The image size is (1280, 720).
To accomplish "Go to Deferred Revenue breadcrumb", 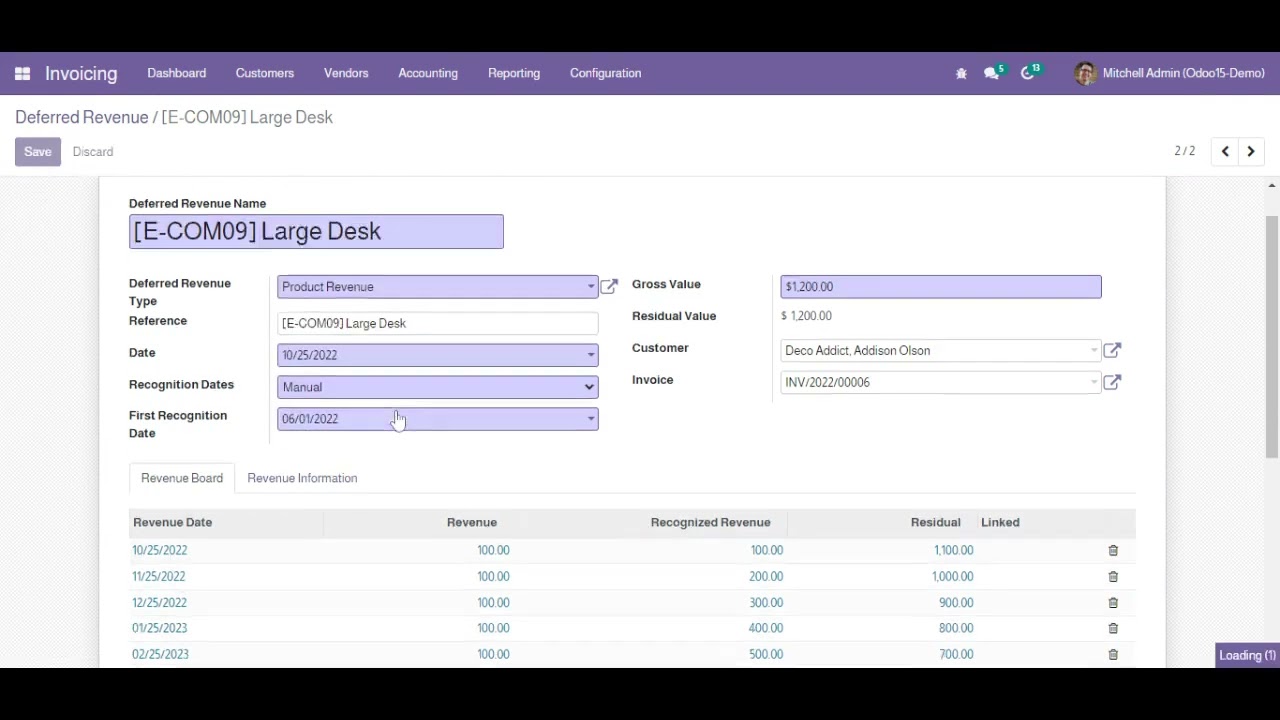I will pos(81,117).
